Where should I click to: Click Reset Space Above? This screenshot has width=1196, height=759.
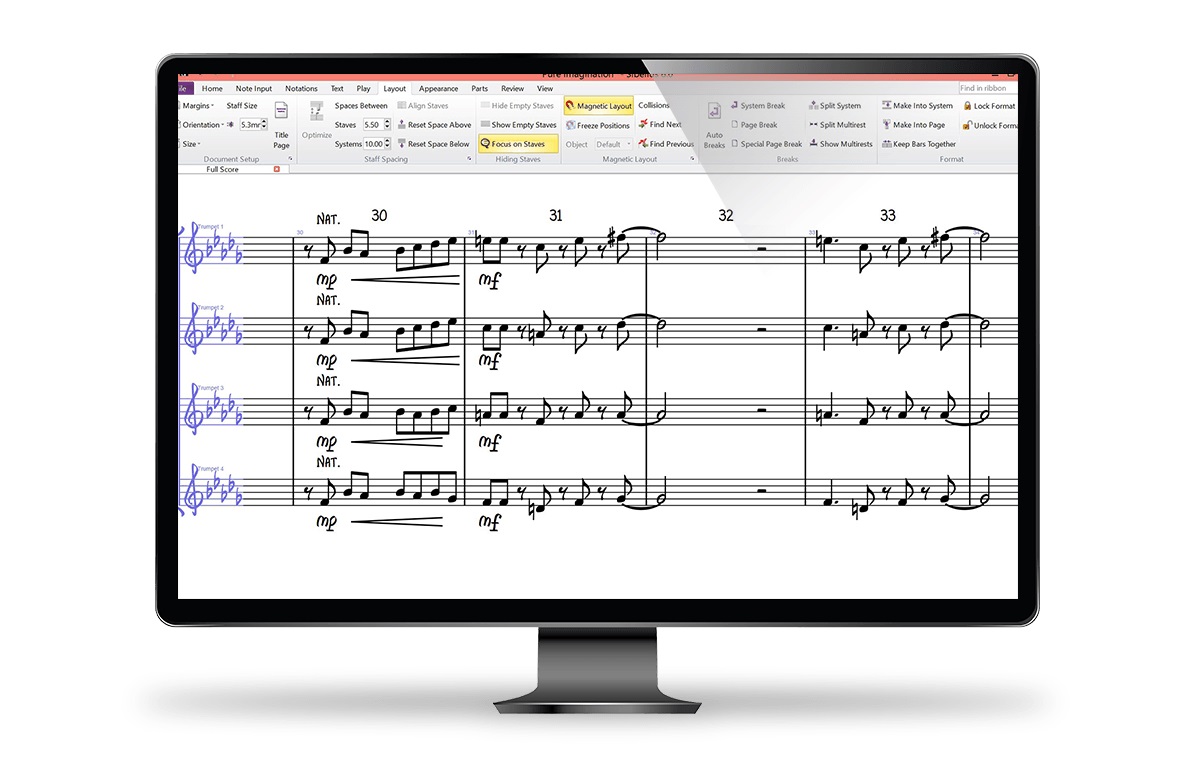pyautogui.click(x=434, y=125)
